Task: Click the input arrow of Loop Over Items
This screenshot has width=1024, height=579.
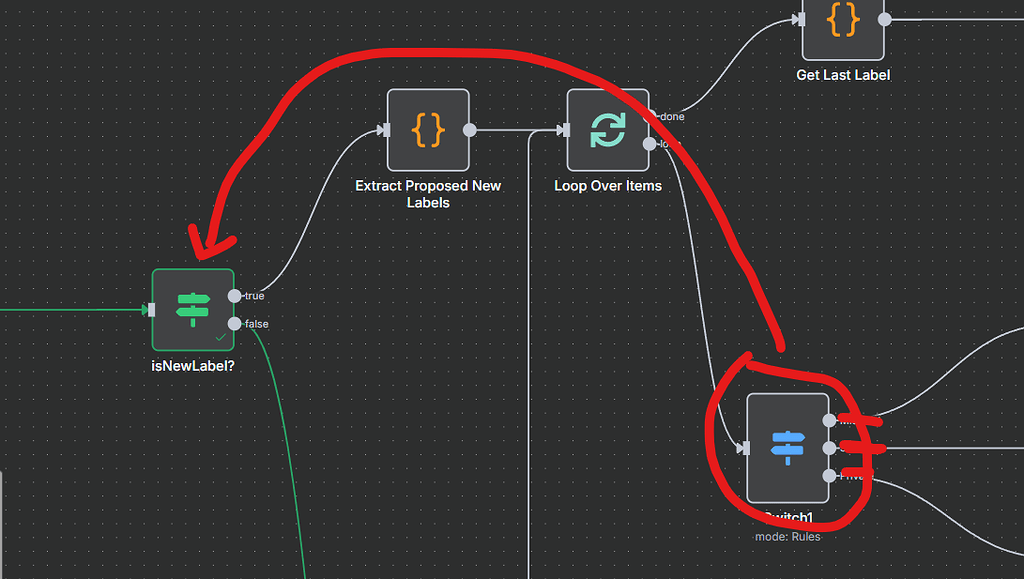Action: click(561, 130)
